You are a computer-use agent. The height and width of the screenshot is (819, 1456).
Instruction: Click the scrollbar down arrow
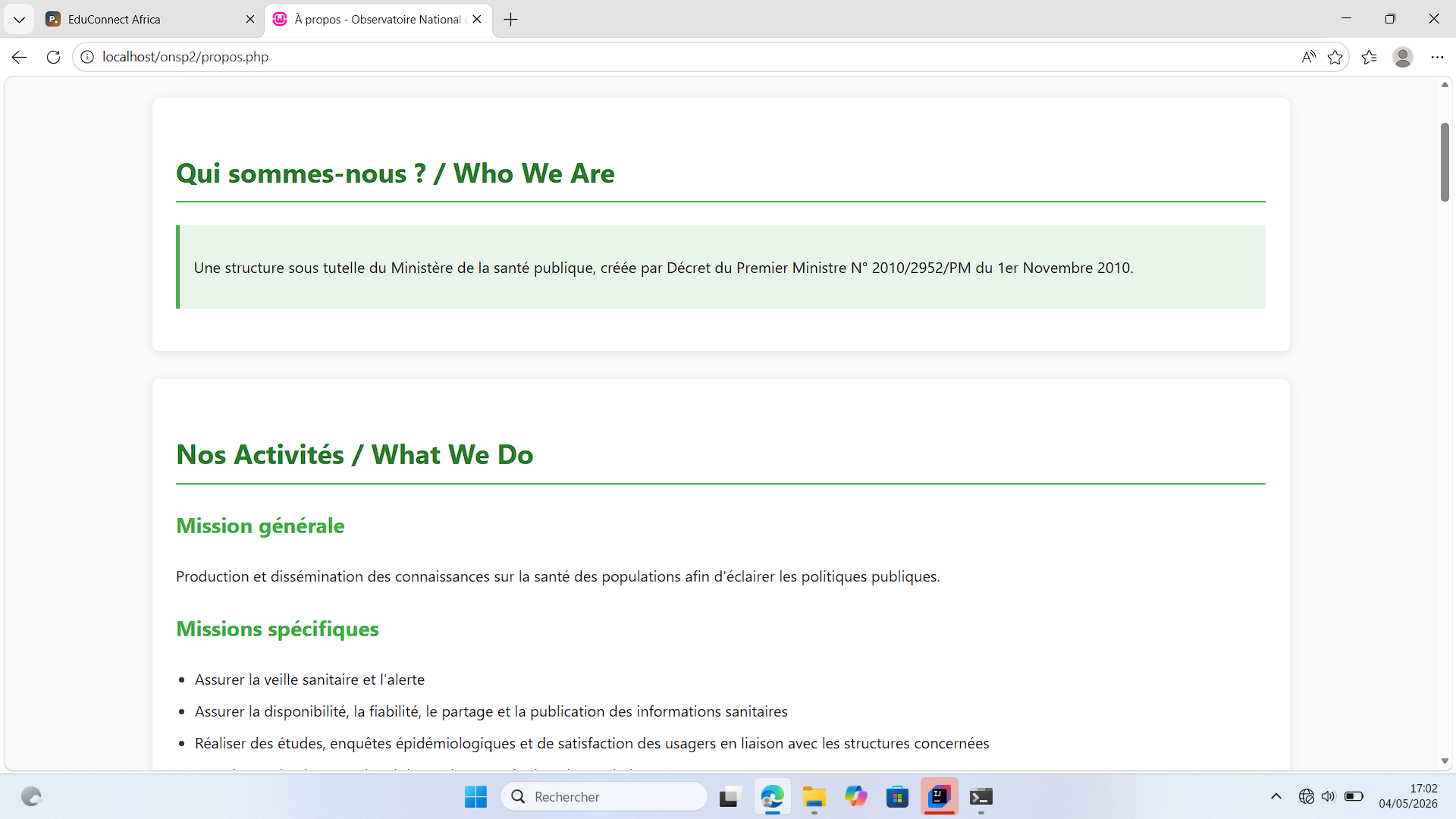coord(1445,761)
